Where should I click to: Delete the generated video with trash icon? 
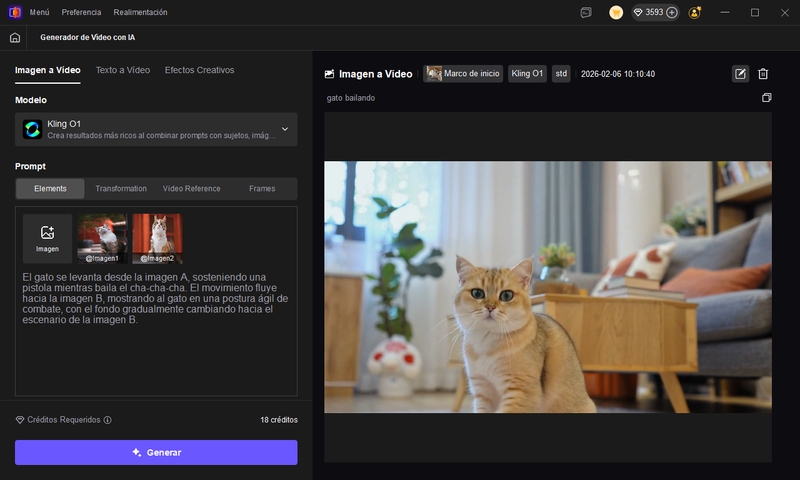tap(763, 74)
